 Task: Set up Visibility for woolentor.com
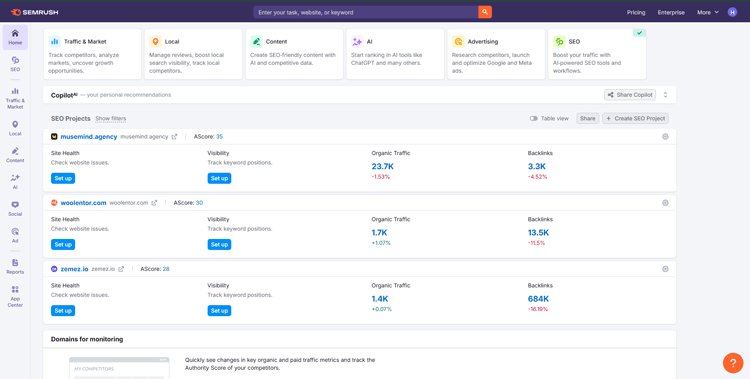pyautogui.click(x=219, y=245)
